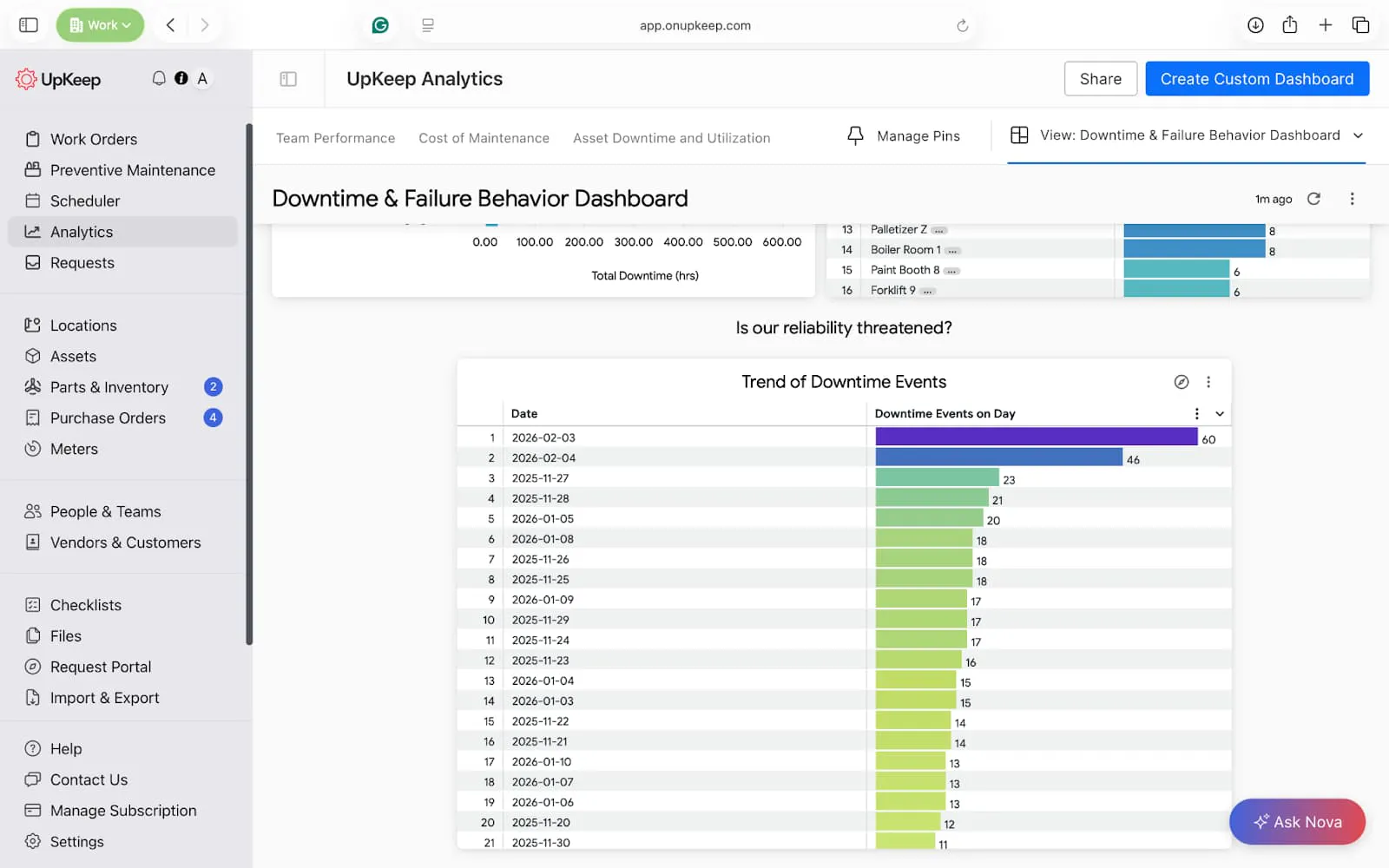Refresh the dashboard data

[1313, 199]
